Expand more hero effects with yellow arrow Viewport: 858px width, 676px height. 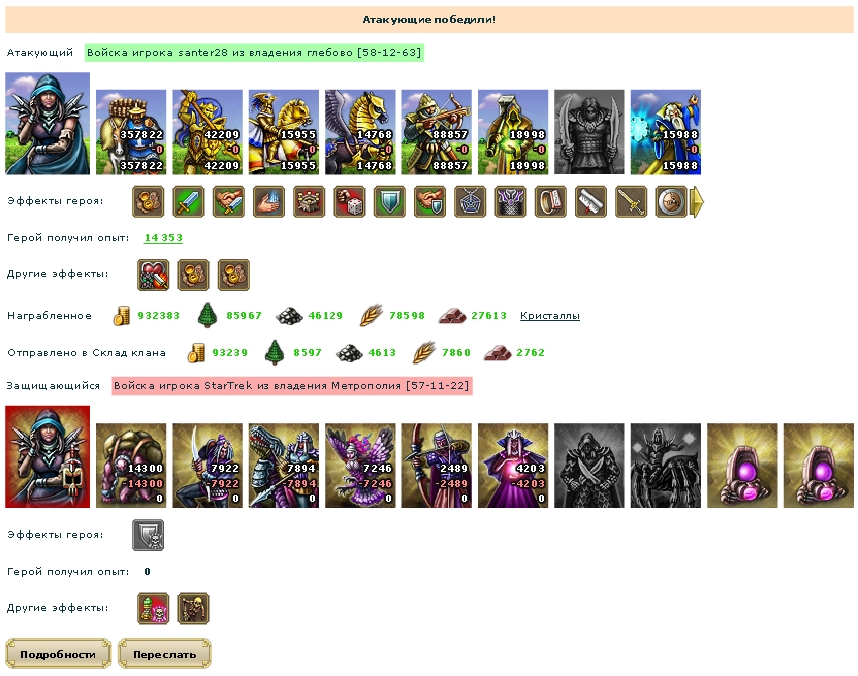[x=698, y=202]
